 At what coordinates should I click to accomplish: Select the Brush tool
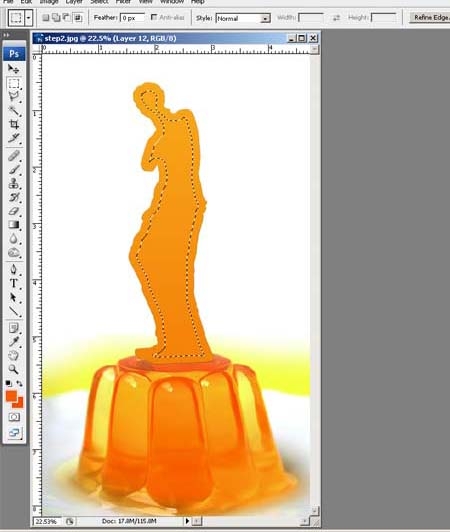[14, 170]
